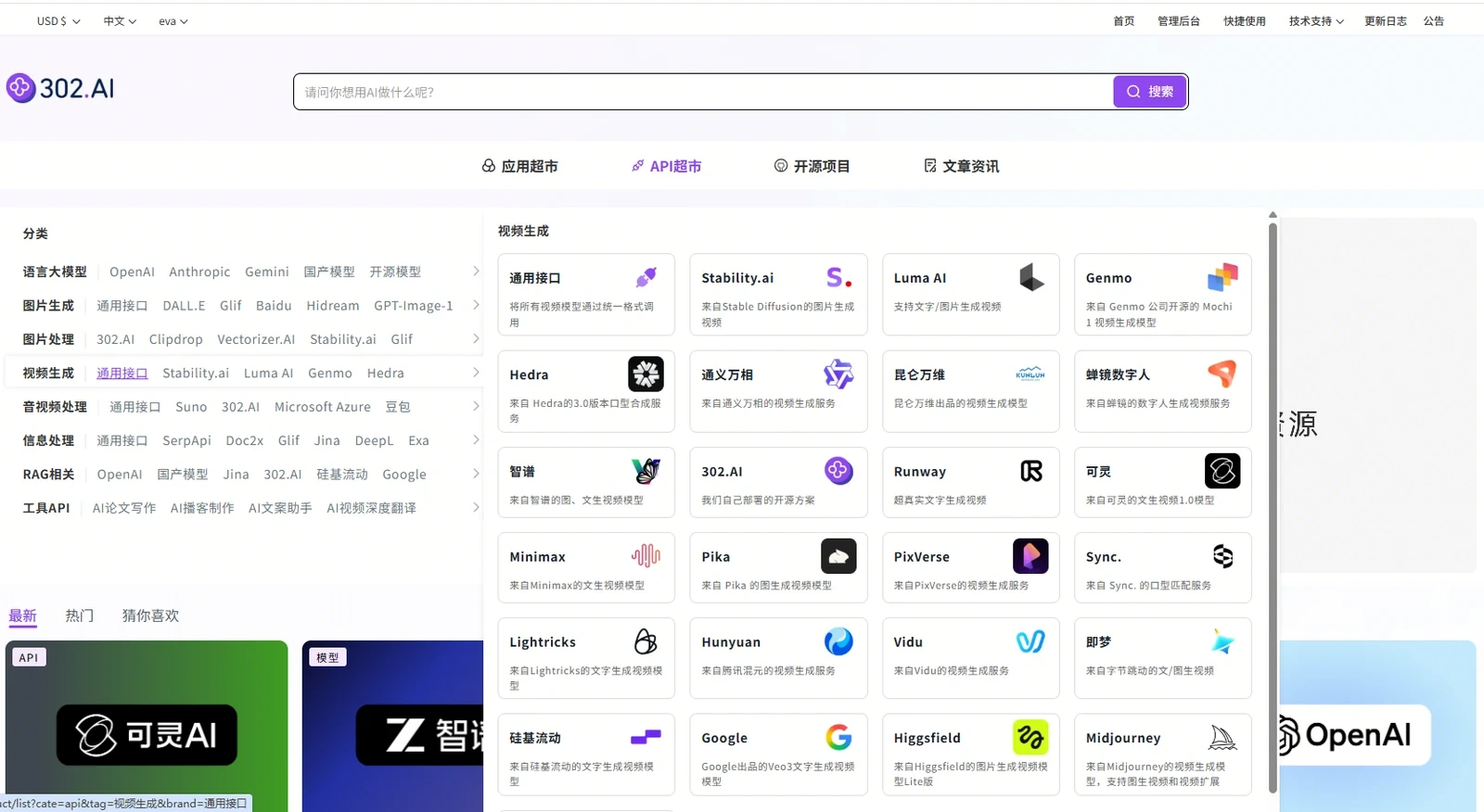This screenshot has height=812, width=1484.
Task: Select SerpApi under 信息处理
Action: tap(186, 440)
